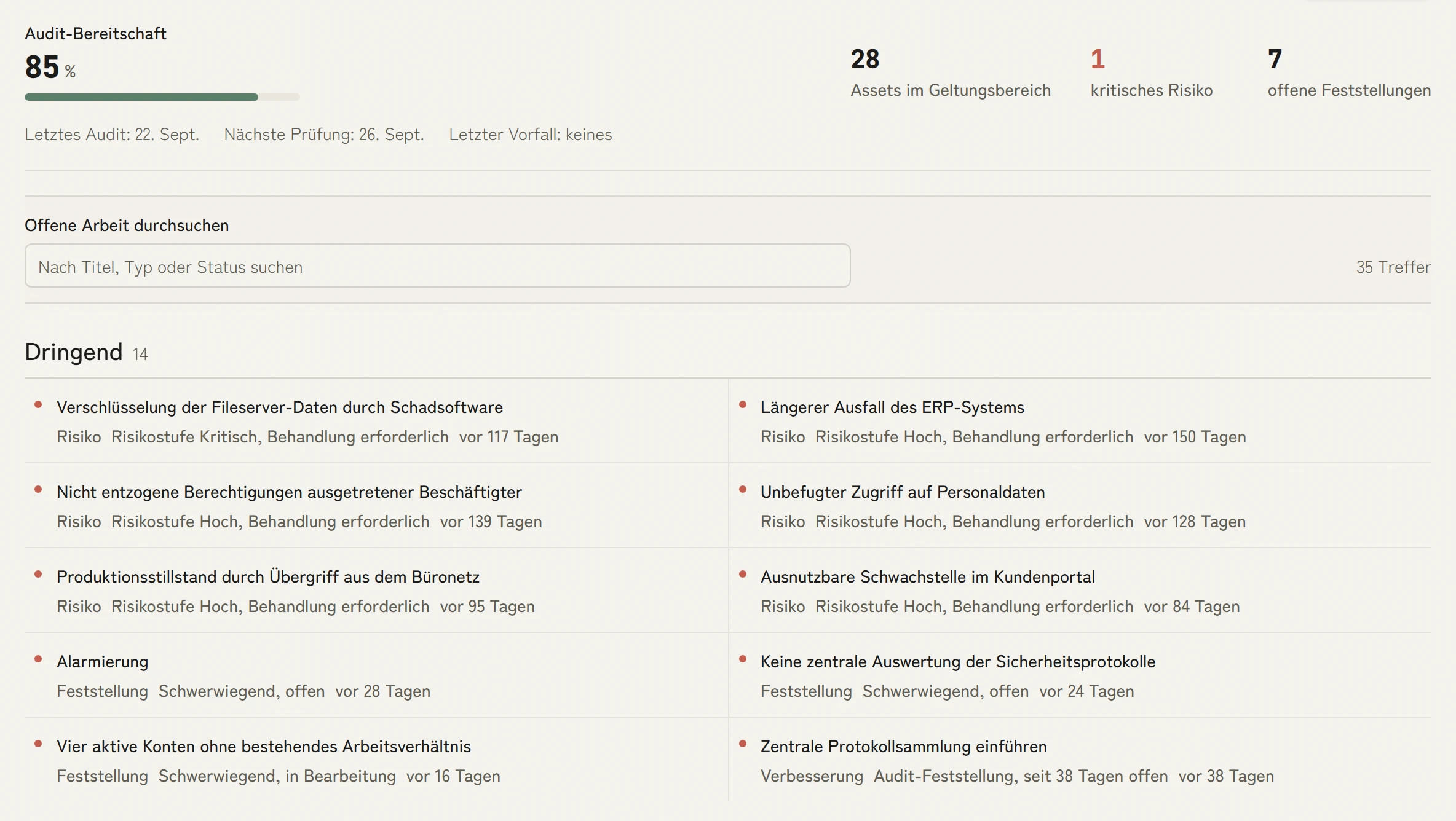
Task: Click the '35 Treffer' result count
Action: pyautogui.click(x=1393, y=267)
